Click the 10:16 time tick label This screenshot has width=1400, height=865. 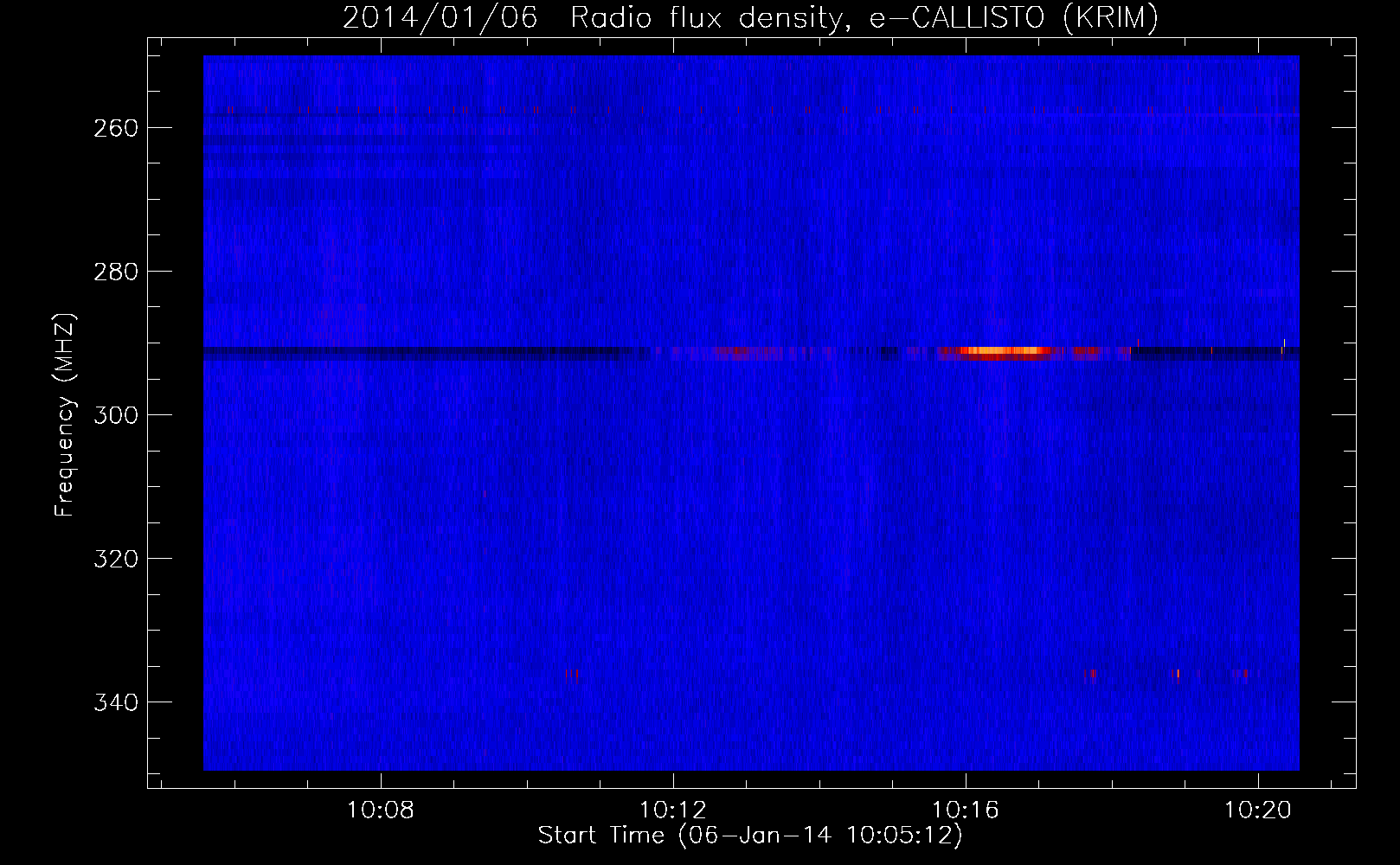(966, 811)
